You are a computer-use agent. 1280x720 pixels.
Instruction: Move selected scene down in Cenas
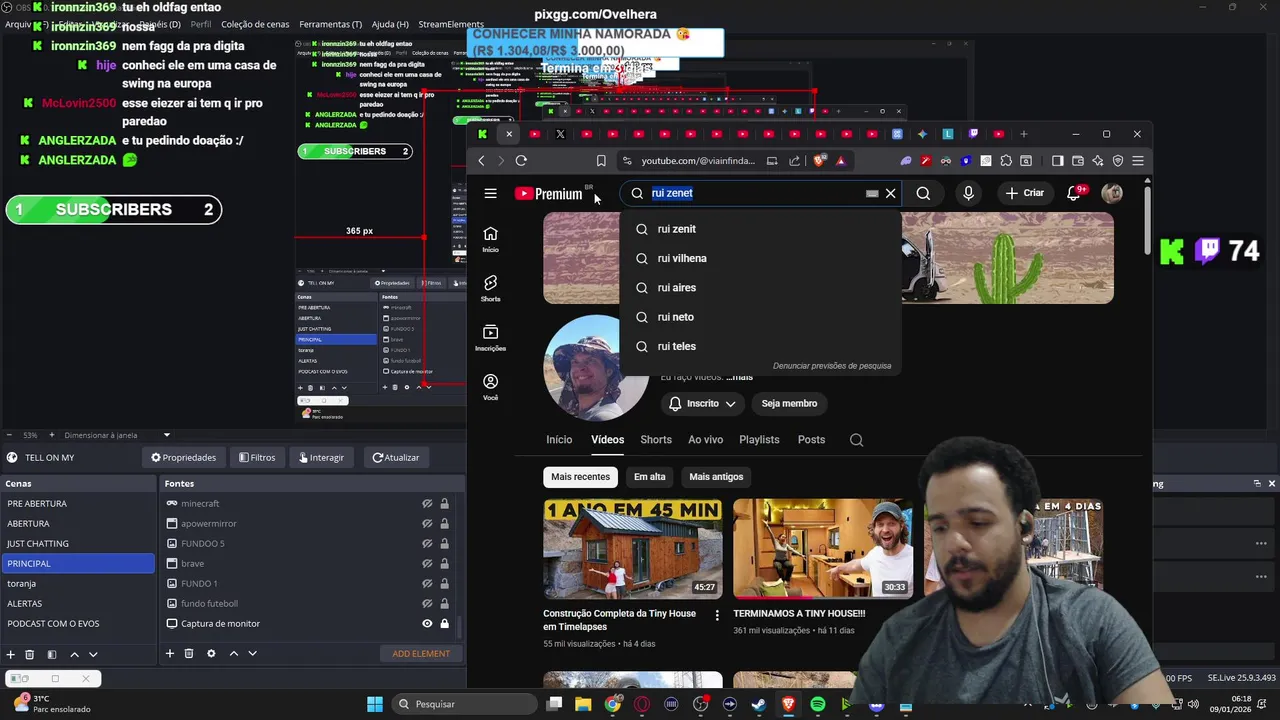point(93,654)
